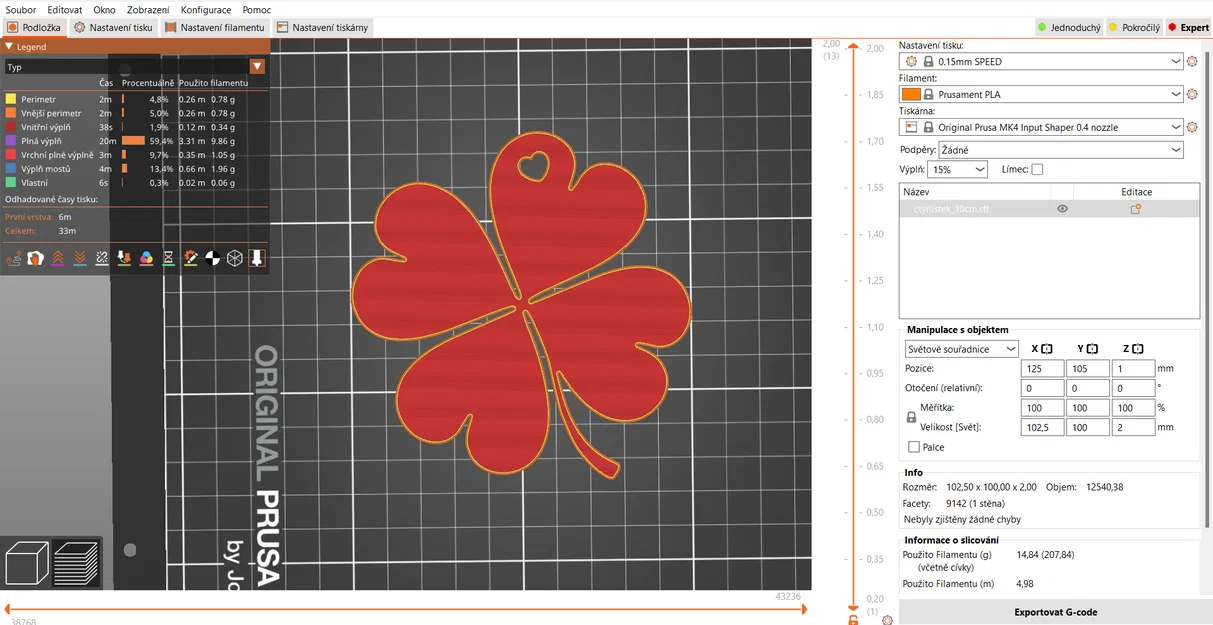Open the Soubor menu

21,9
